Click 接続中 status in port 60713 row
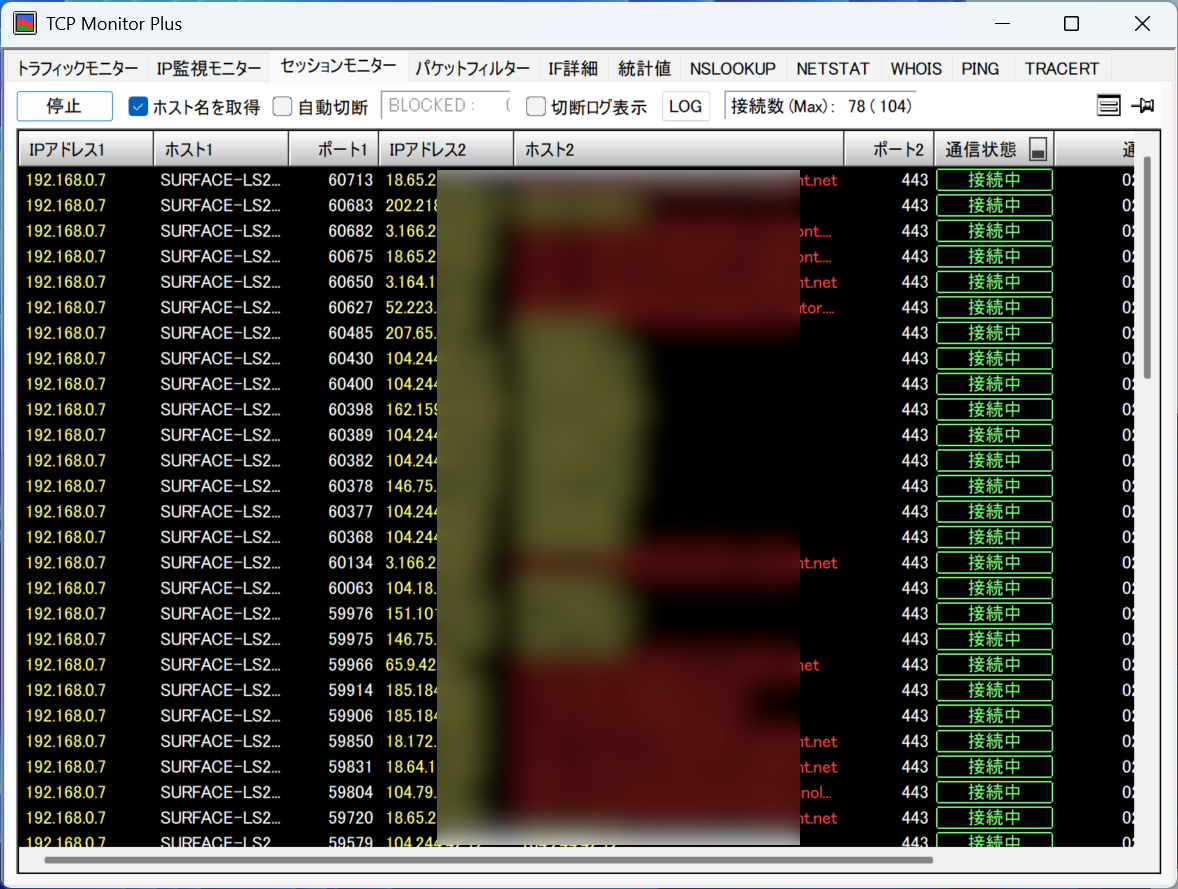Viewport: 1178px width, 889px height. pos(994,180)
